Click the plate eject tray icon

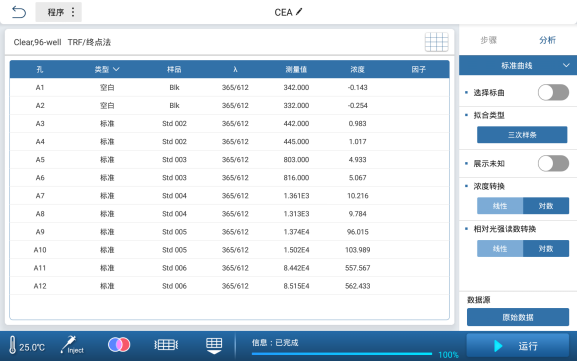pyautogui.click(x=214, y=346)
